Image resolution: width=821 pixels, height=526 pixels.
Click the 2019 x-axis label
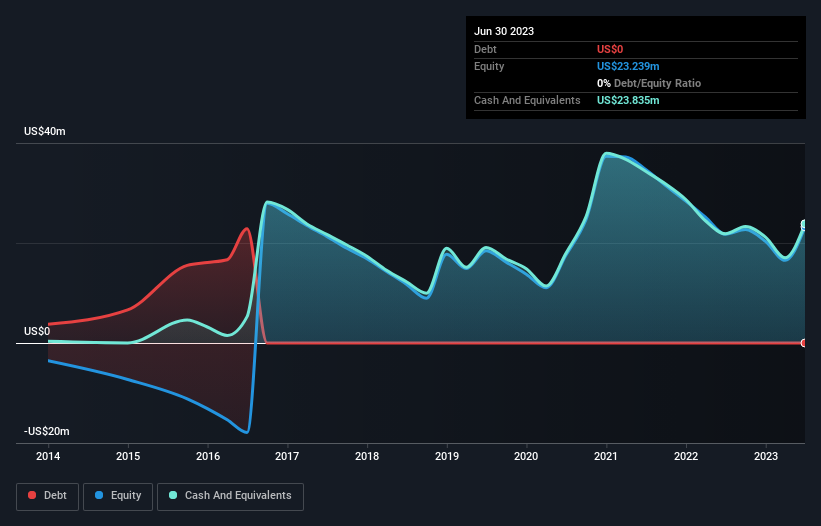click(447, 456)
